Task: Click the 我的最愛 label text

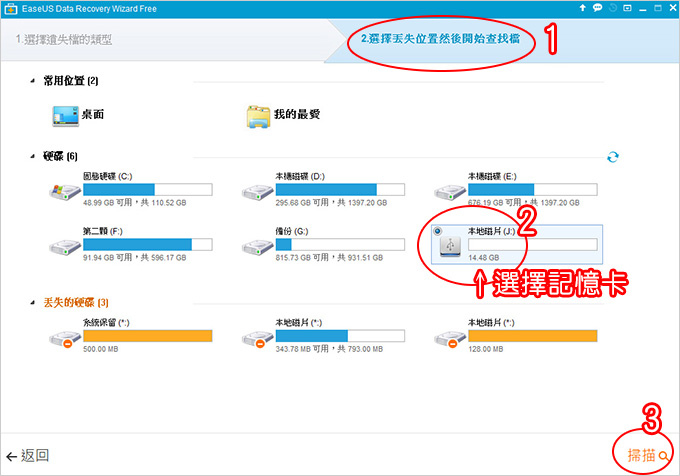Action: pos(297,114)
